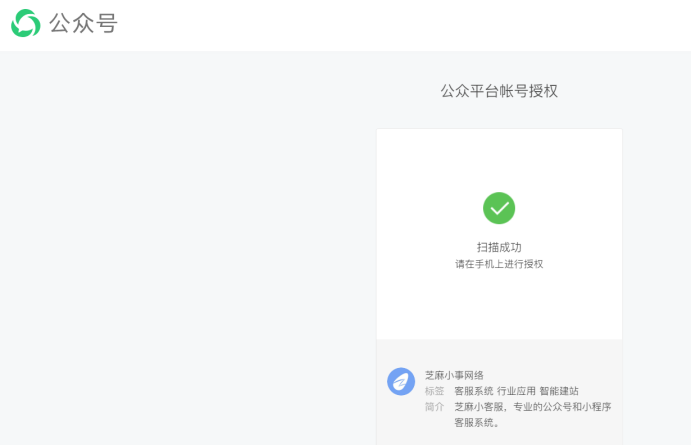Click the 标签 field label

click(x=434, y=391)
